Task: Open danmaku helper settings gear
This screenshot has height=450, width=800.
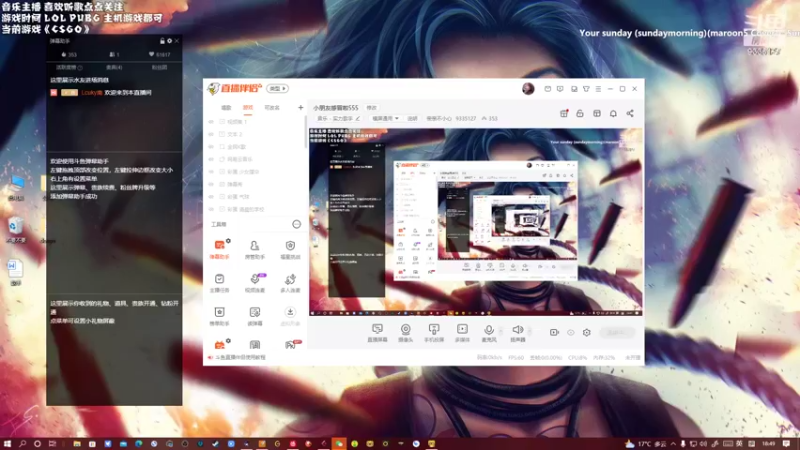Action: click(169, 41)
